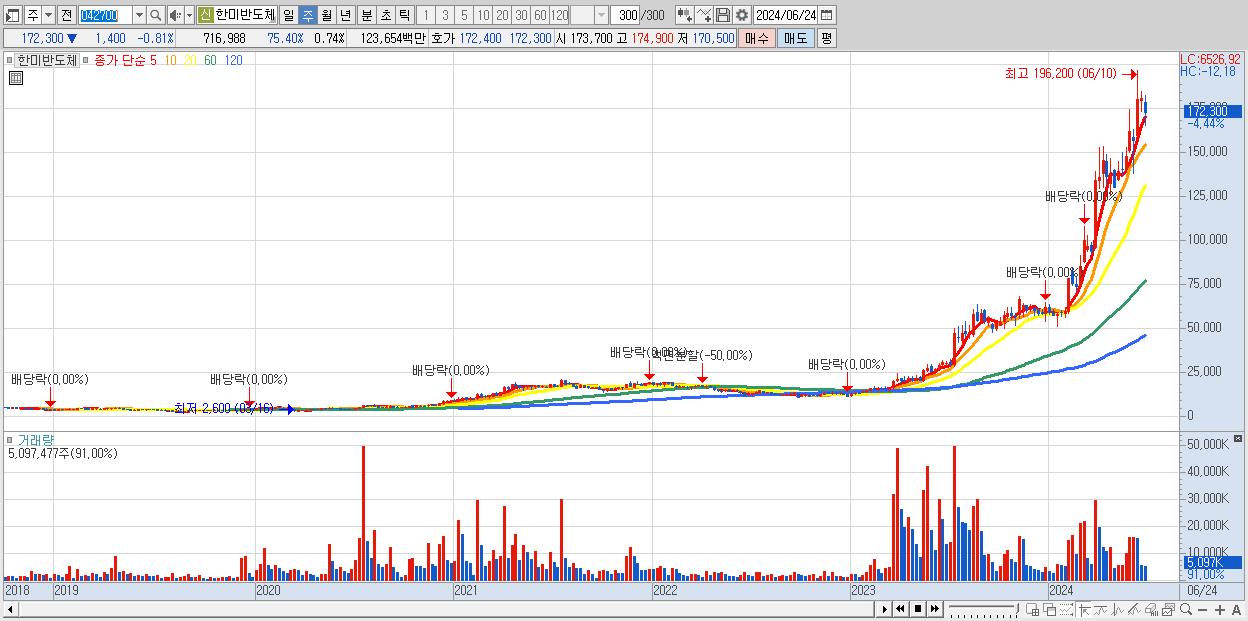Stop the chart replay
The image size is (1248, 621).
pos(918,609)
